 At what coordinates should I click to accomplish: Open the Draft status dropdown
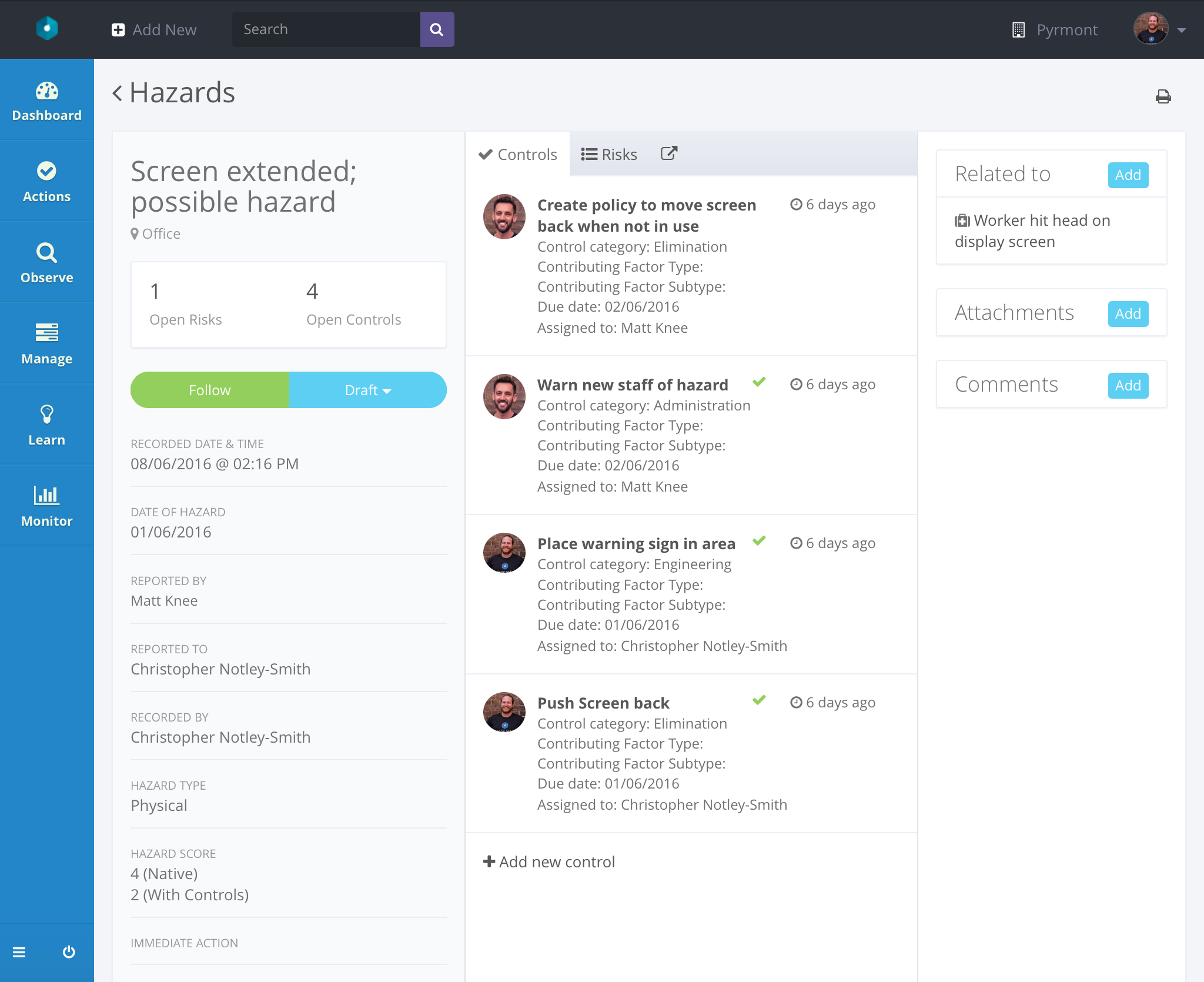click(367, 390)
